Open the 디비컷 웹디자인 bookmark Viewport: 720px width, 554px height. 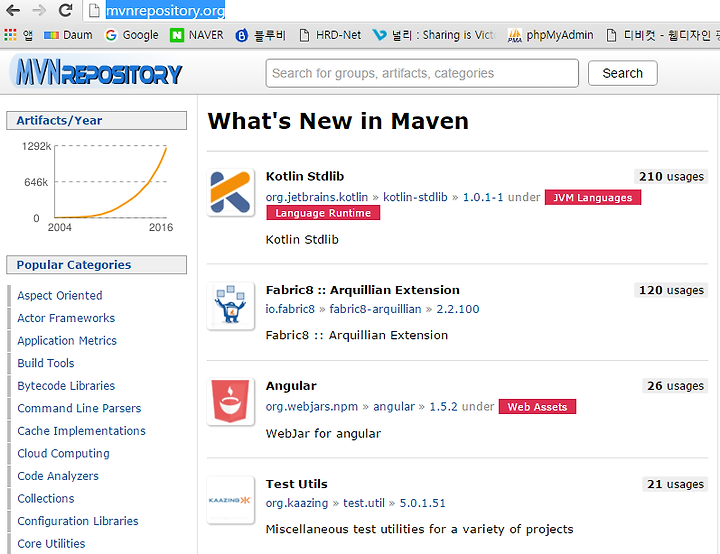tap(662, 35)
